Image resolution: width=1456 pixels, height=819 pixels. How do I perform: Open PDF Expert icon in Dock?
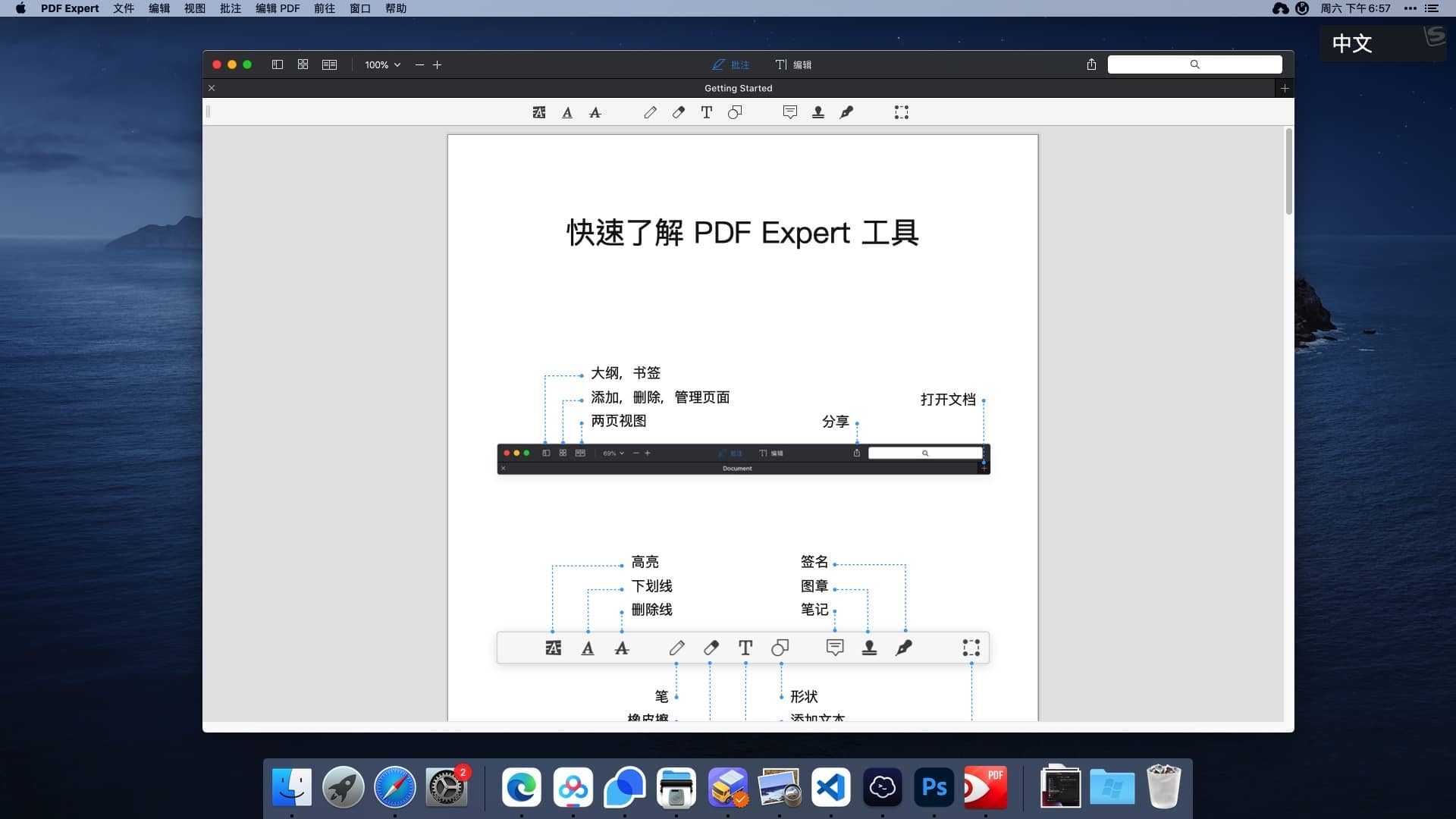(x=986, y=787)
